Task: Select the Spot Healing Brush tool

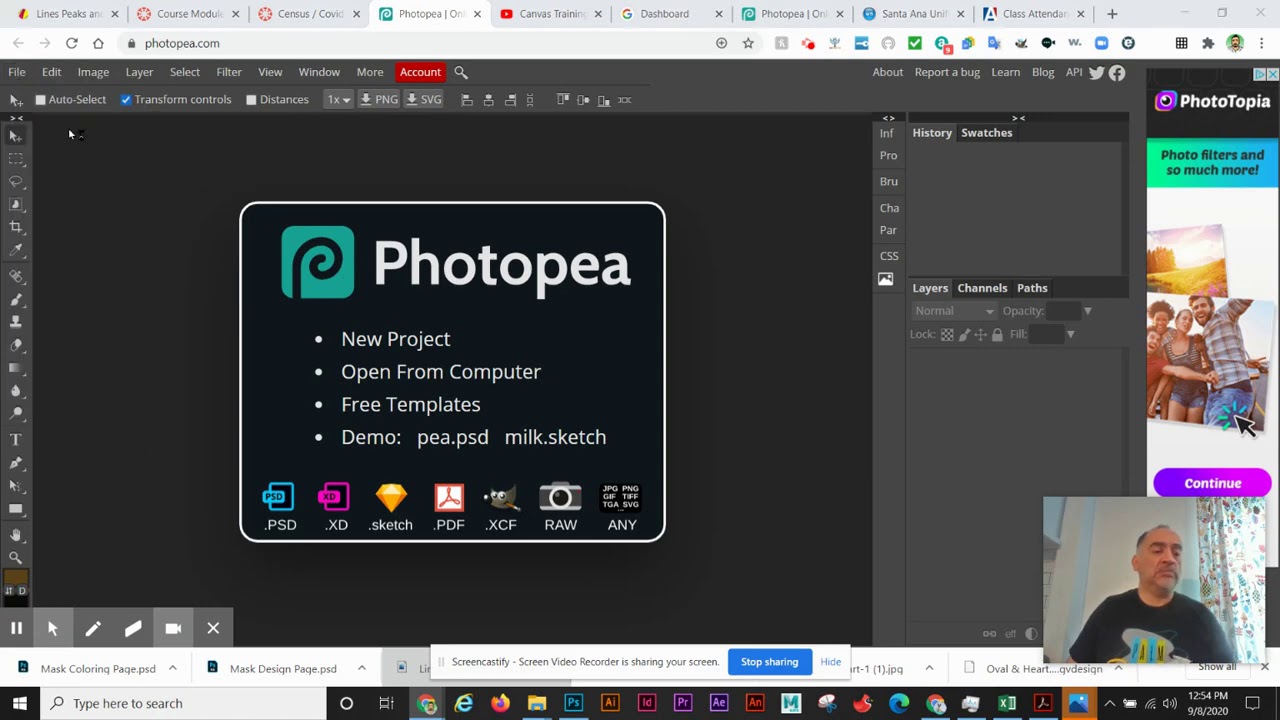Action: (15, 277)
